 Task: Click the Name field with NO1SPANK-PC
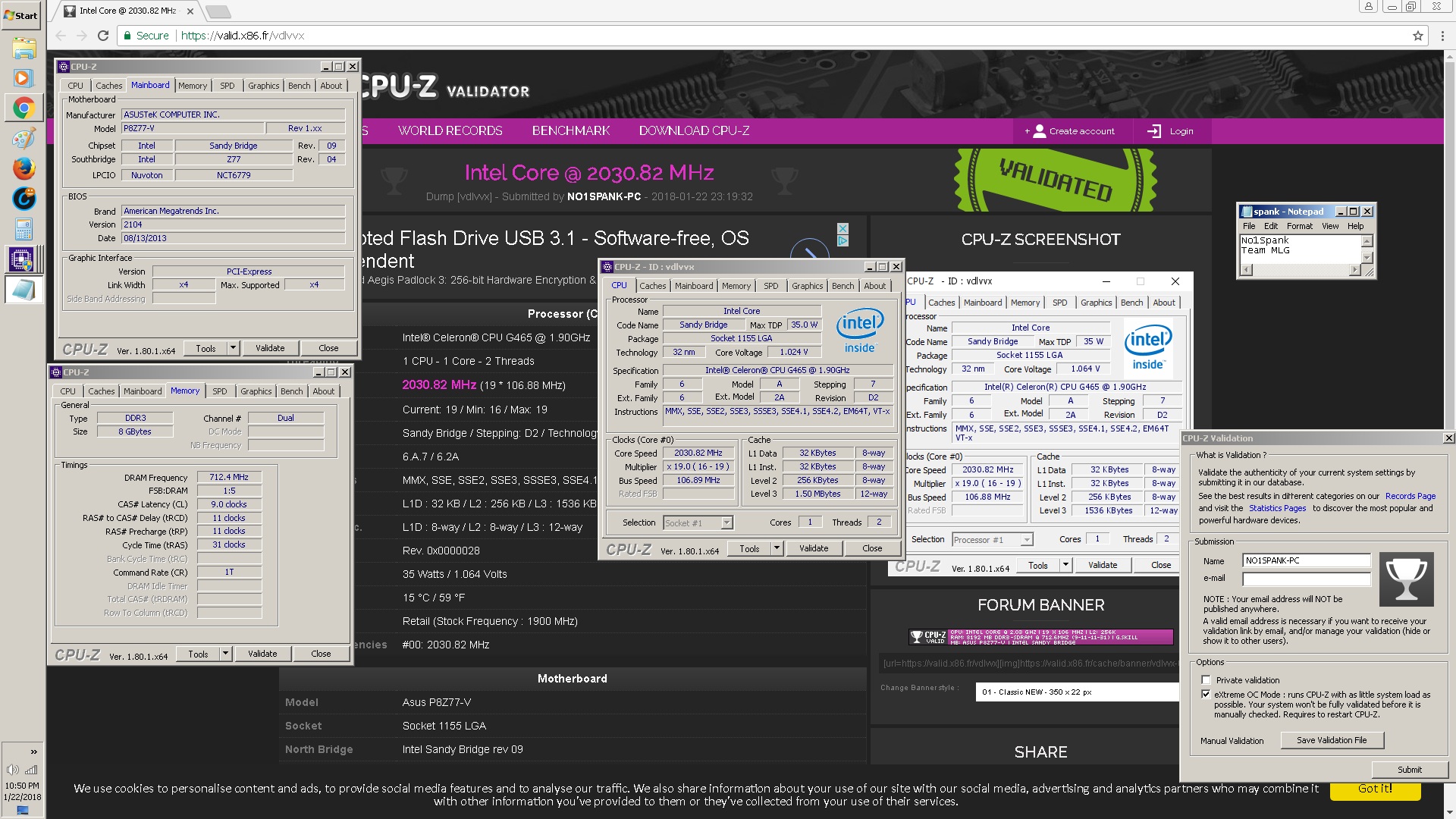pyautogui.click(x=1306, y=560)
